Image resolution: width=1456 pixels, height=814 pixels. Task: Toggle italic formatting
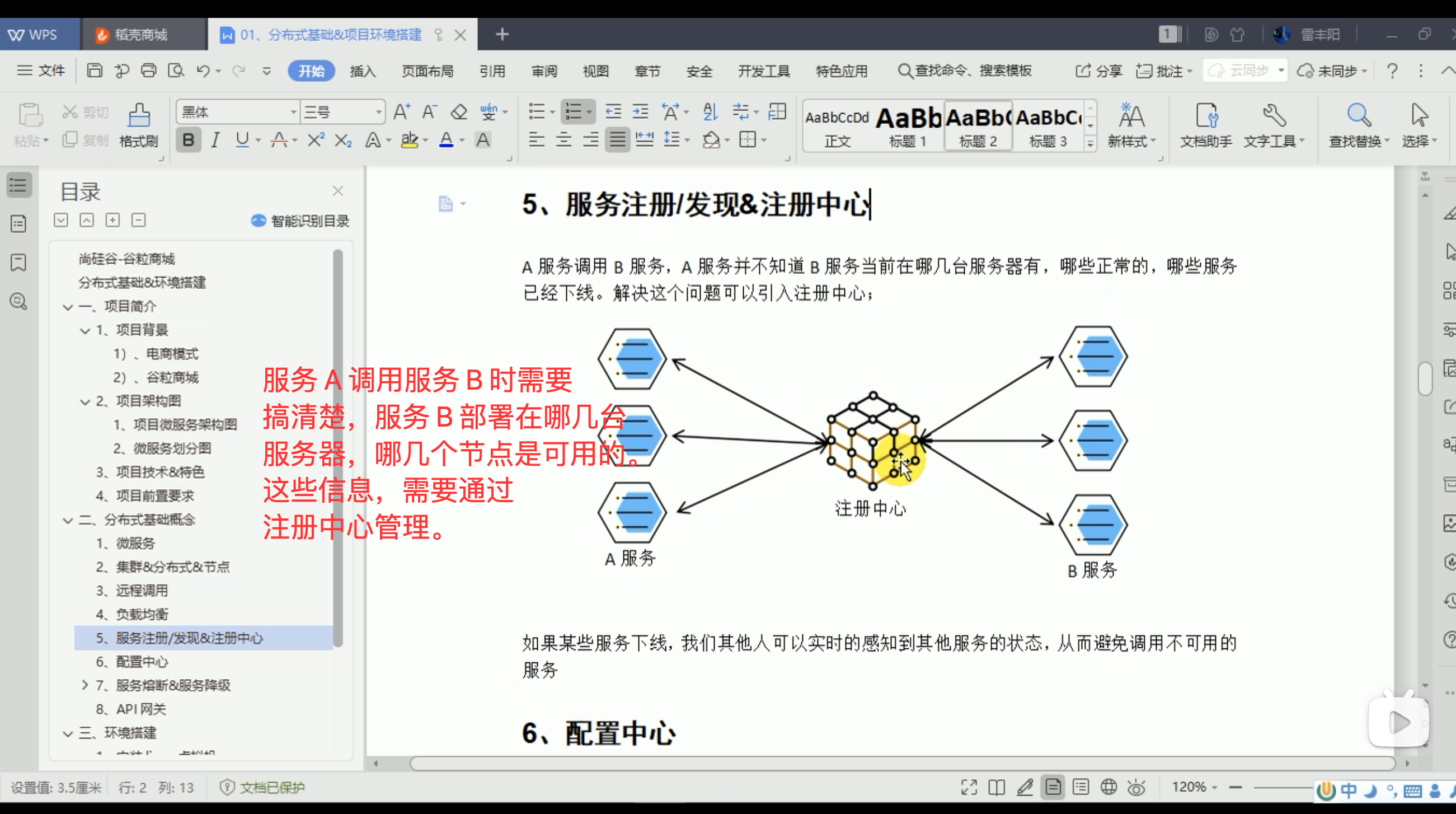pos(215,140)
